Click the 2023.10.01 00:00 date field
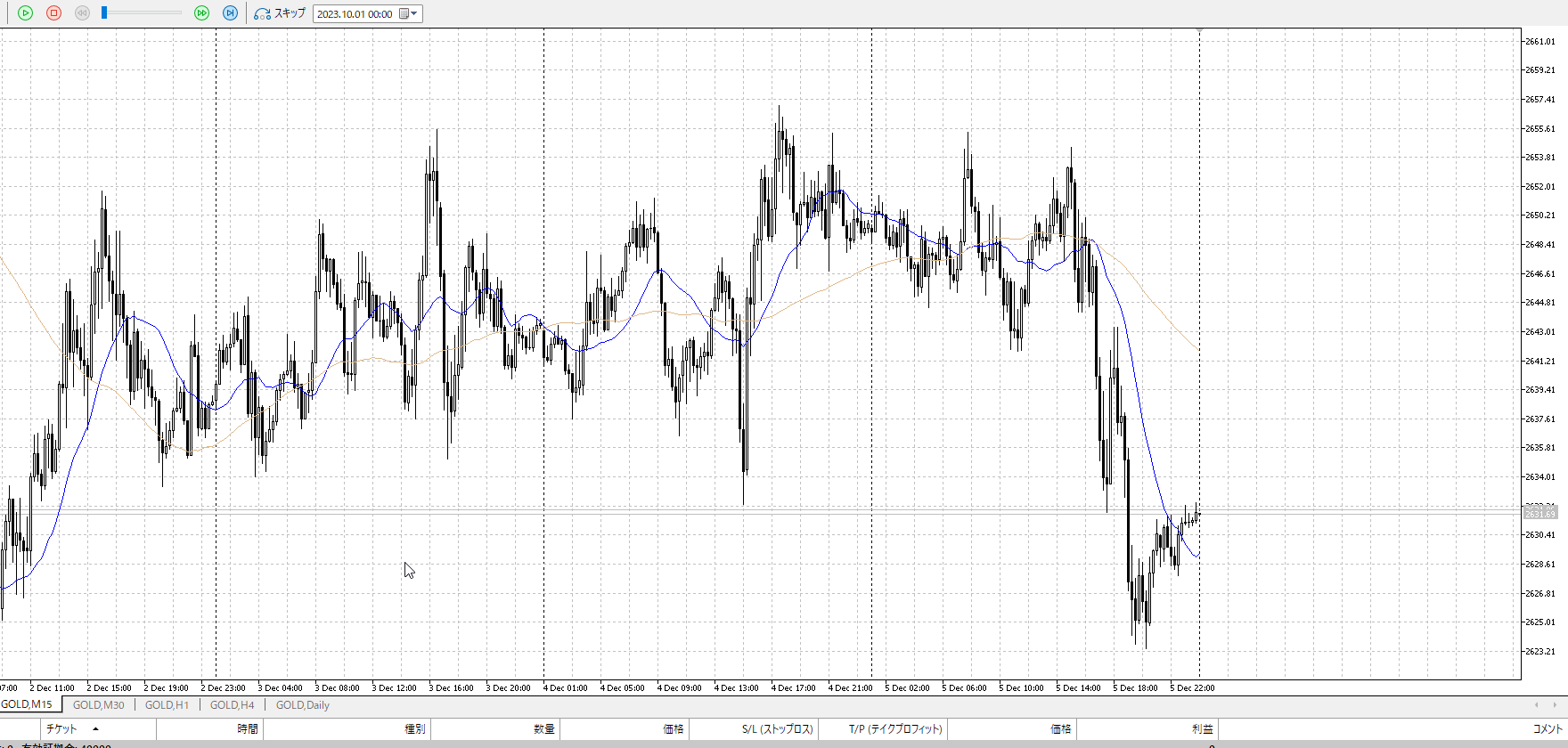 [x=355, y=14]
